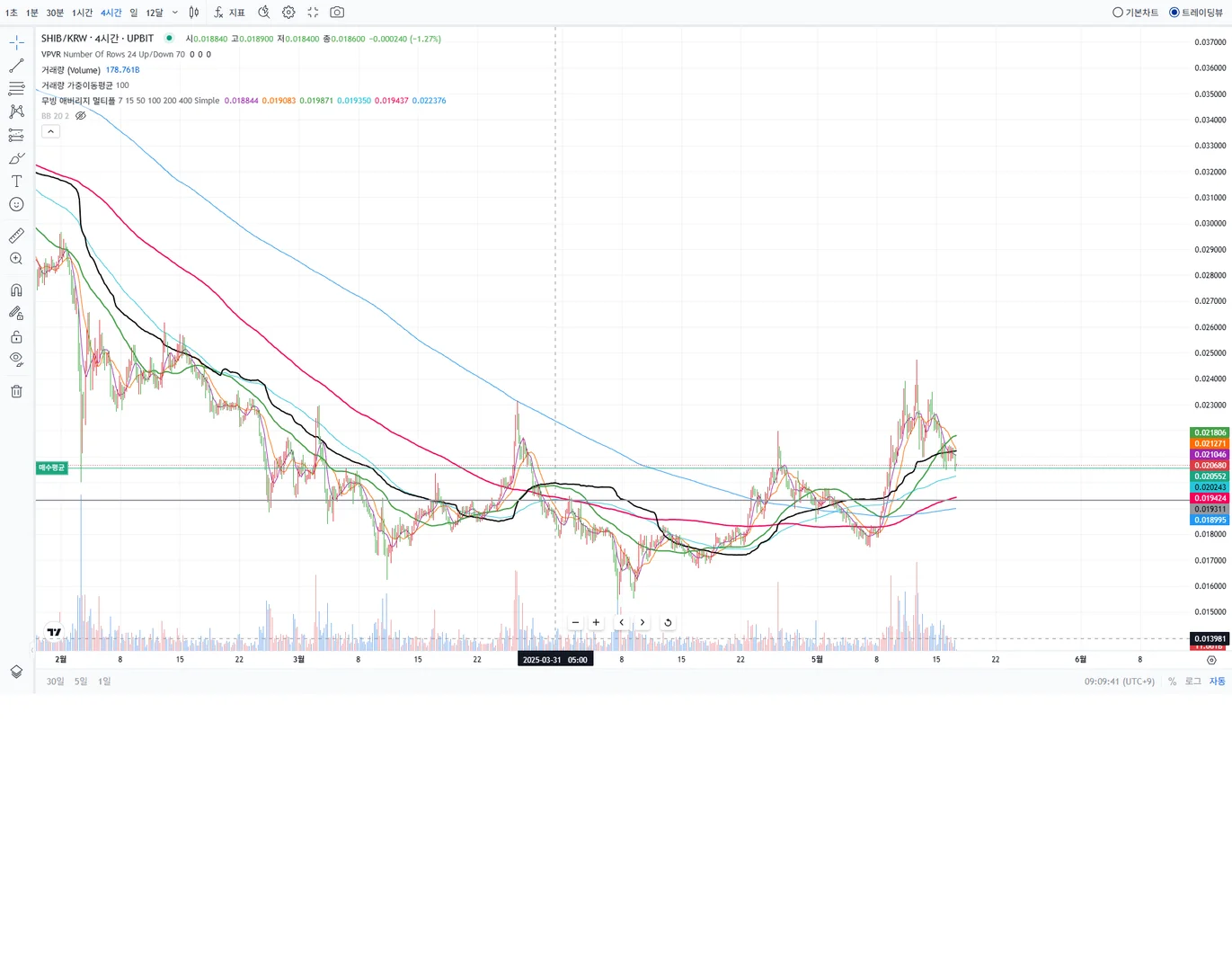1232x971 pixels.
Task: Select the ruler measure tool
Action: tap(16, 236)
